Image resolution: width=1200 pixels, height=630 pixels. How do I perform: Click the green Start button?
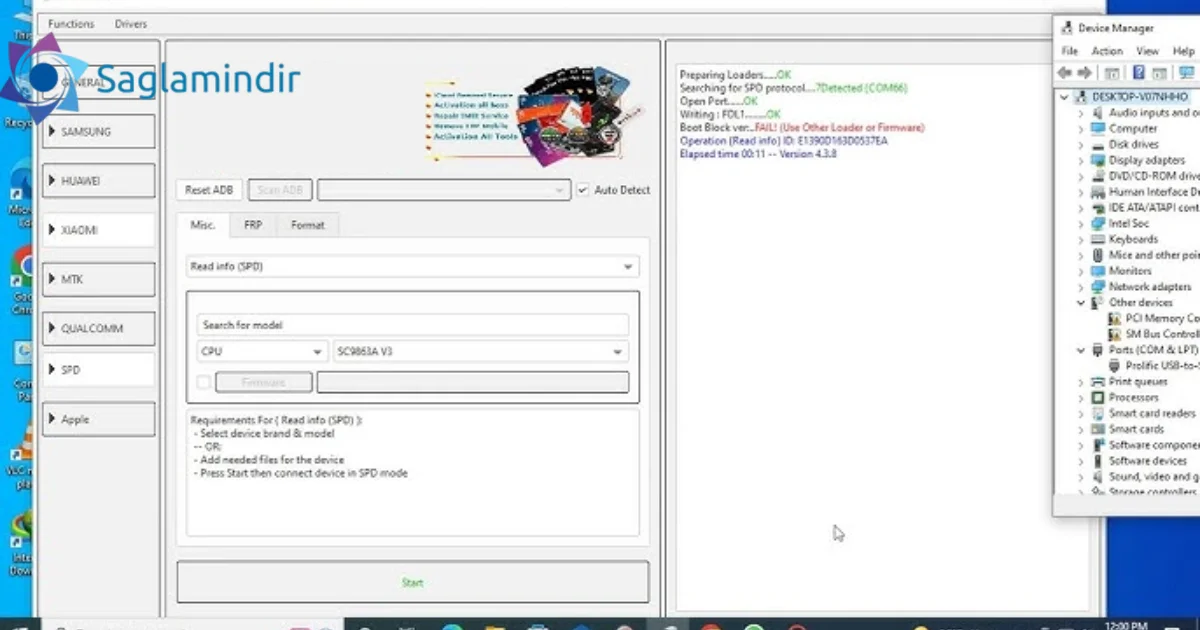413,582
